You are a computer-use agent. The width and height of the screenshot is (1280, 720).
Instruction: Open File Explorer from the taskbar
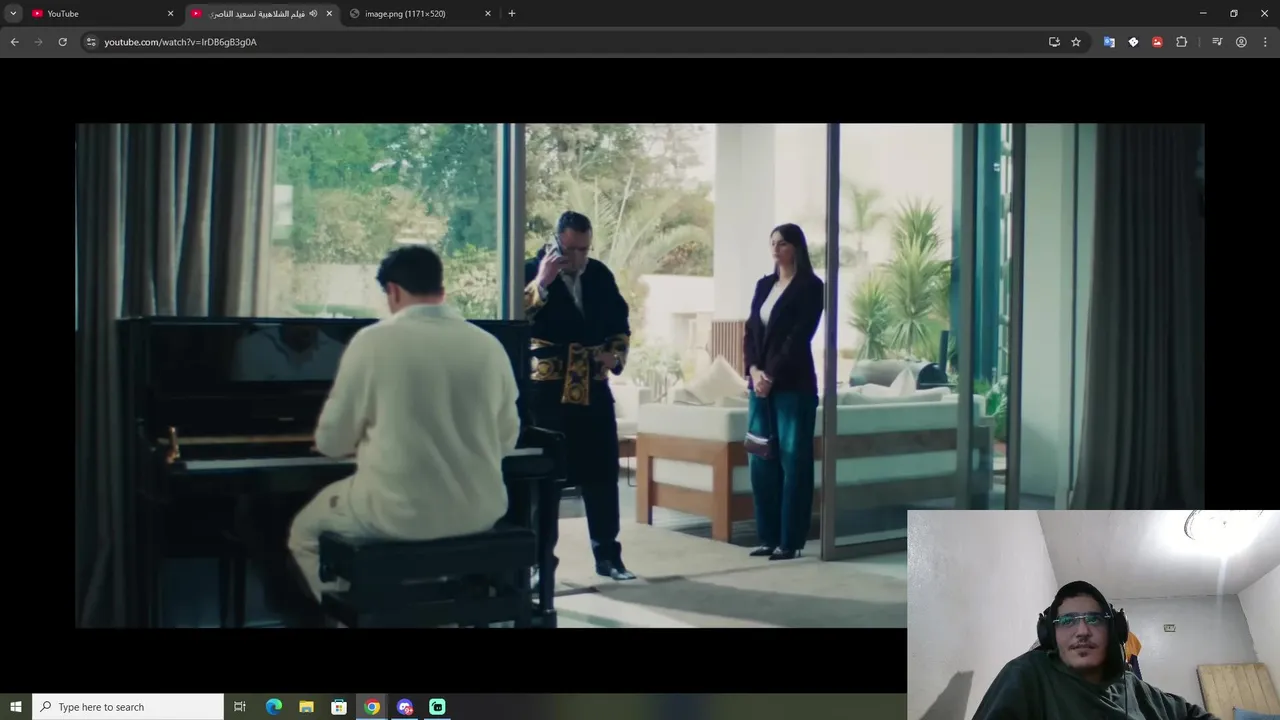point(307,707)
